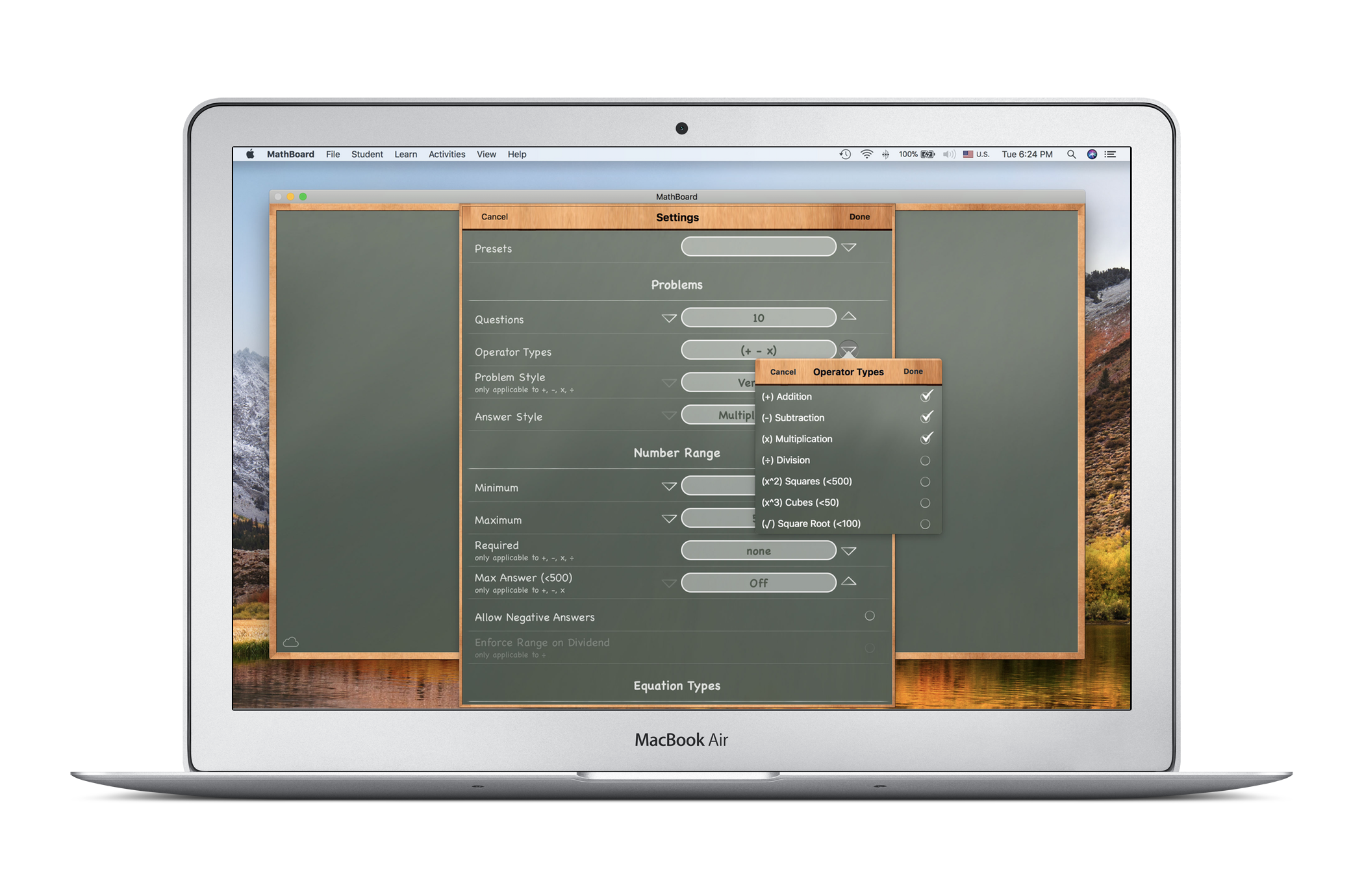Open Required dropdown arrow
The height and width of the screenshot is (896, 1364).
coord(849,551)
